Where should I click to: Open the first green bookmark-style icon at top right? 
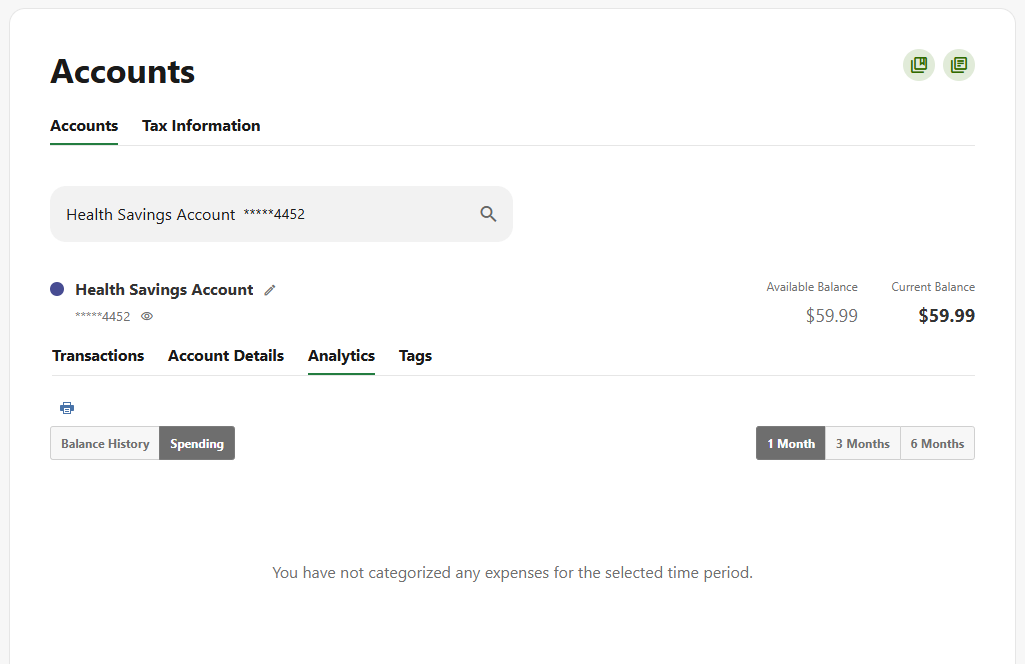pos(918,65)
